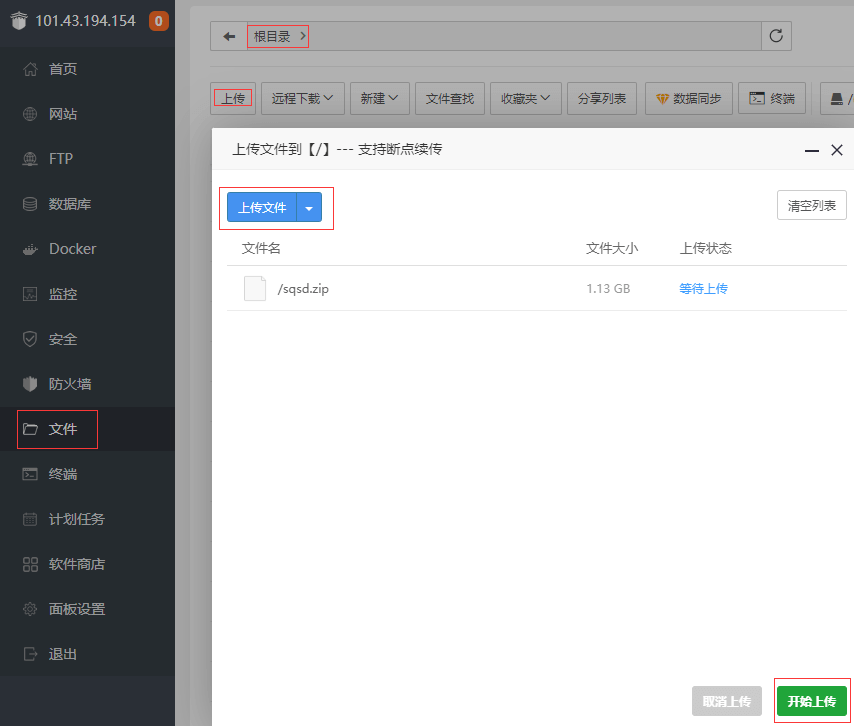Open the 防火墙 firewall page
854x726 pixels.
point(70,384)
